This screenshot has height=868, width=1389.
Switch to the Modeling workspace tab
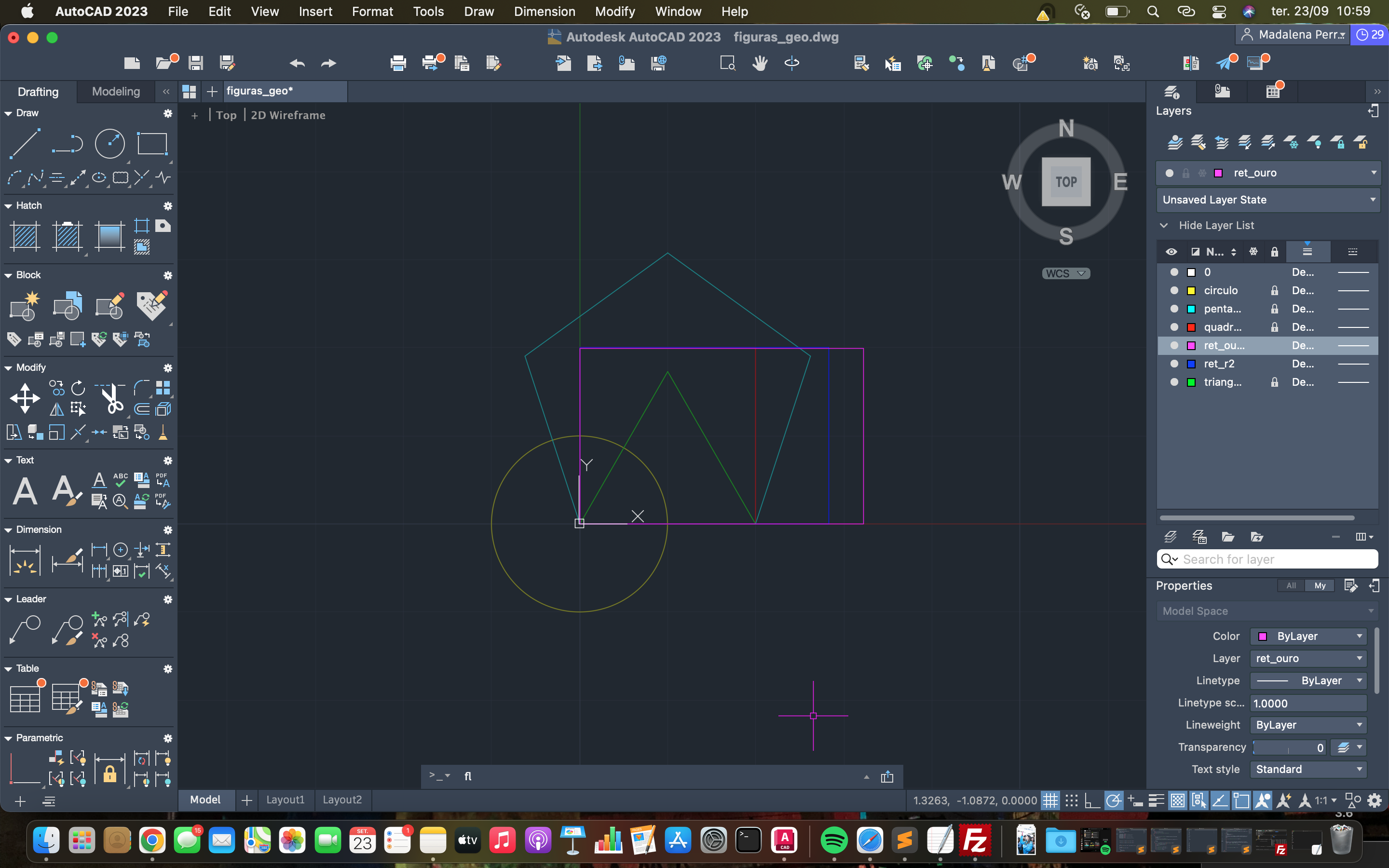tap(116, 92)
